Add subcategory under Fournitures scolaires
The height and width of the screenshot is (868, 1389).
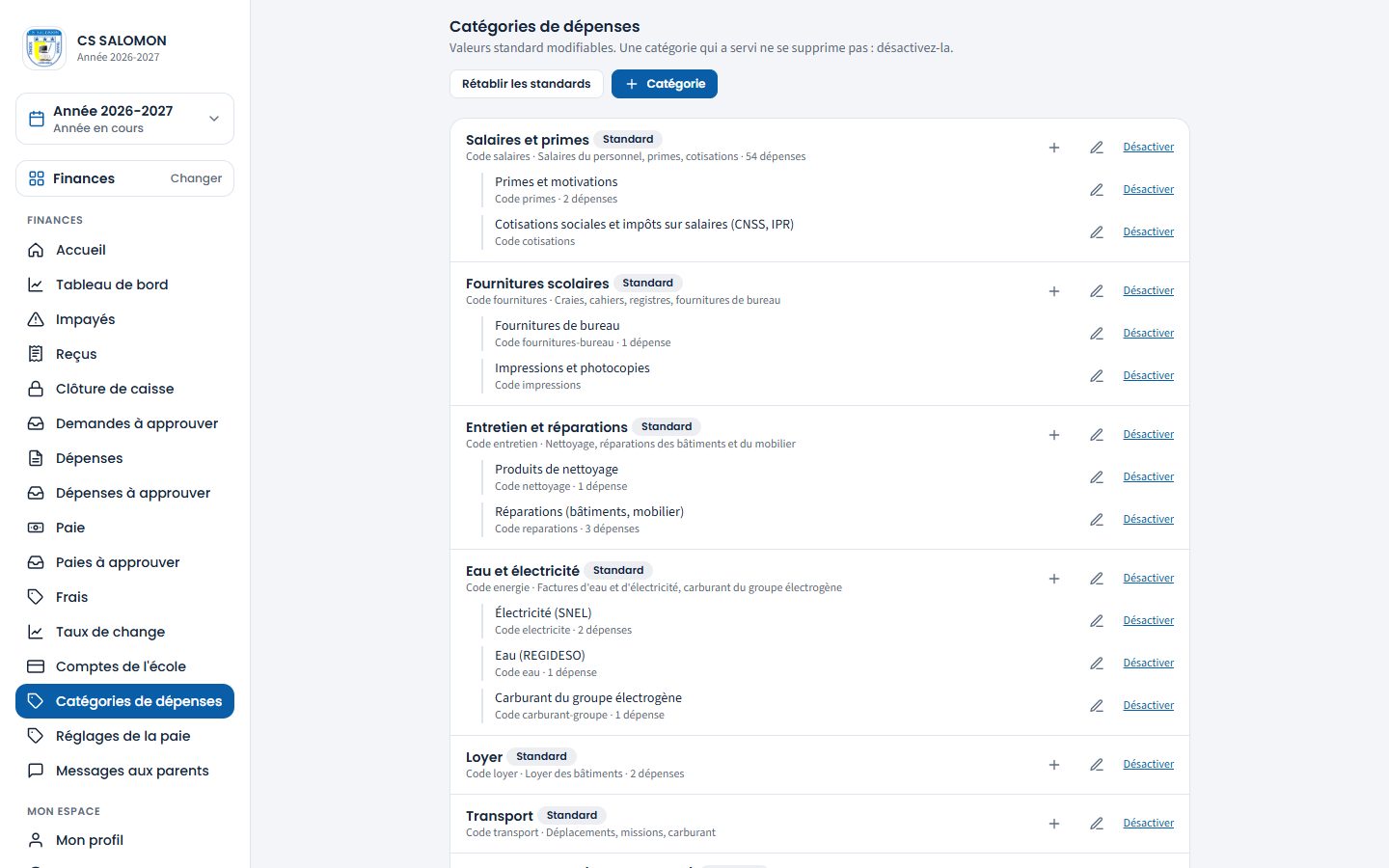(x=1054, y=291)
